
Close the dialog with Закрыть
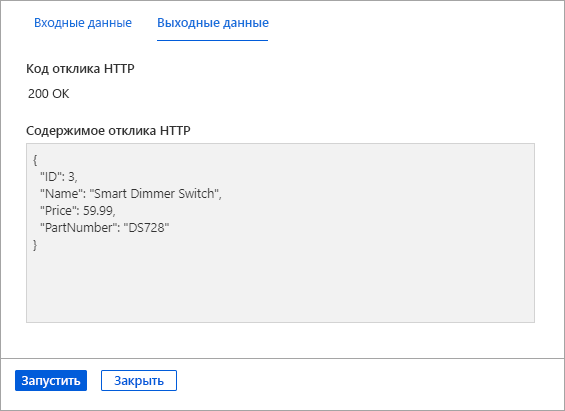tap(139, 380)
